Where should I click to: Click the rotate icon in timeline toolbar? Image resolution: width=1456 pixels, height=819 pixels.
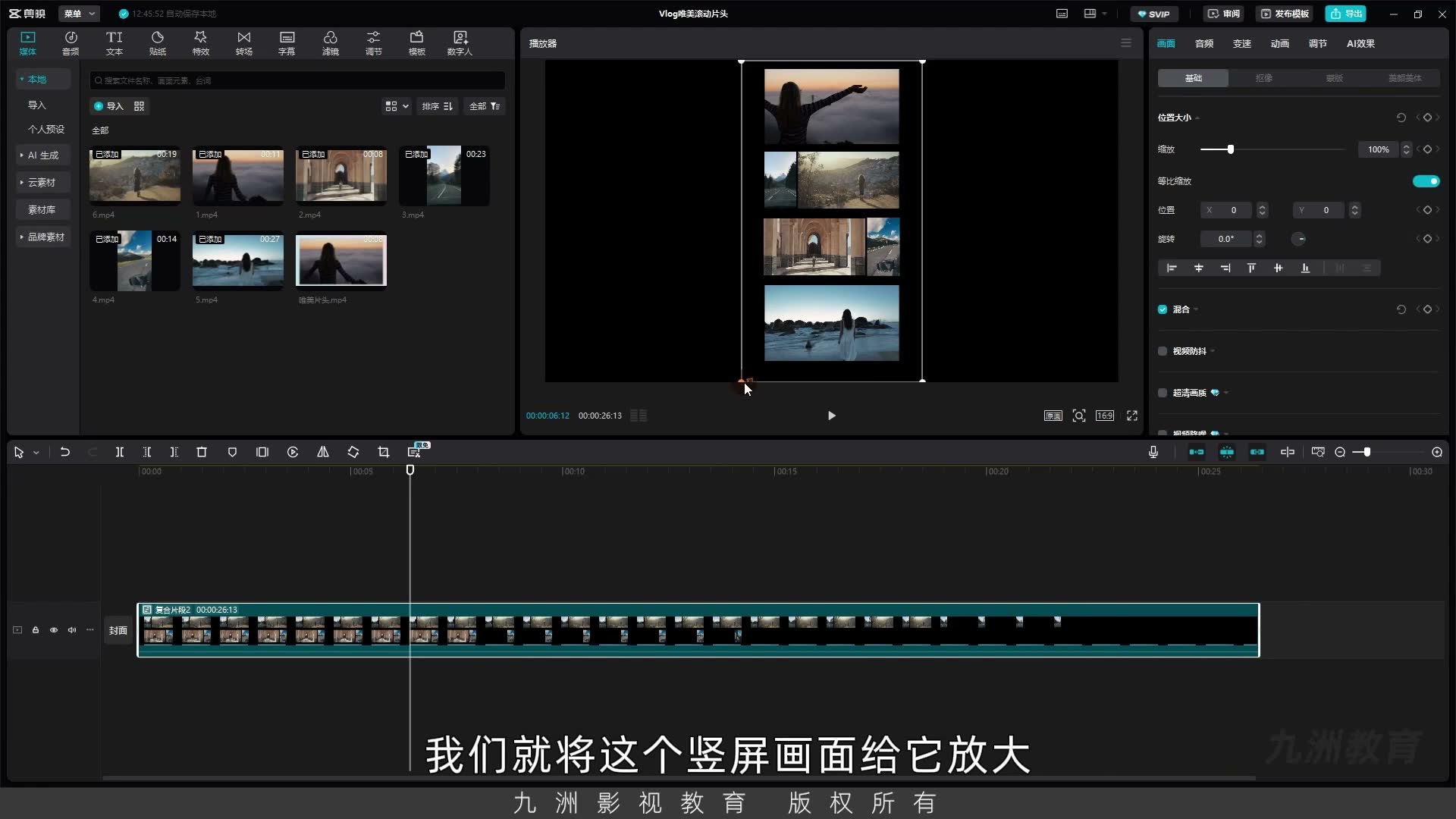353,452
